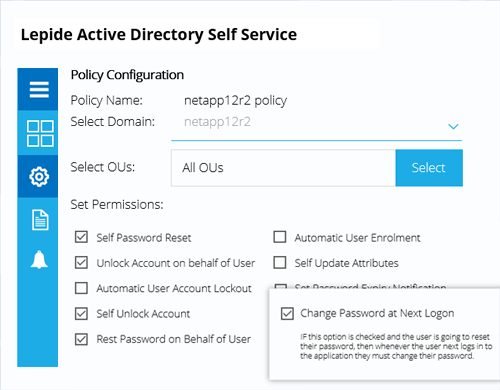
Task: Select the settings gear icon in sidebar
Action: (39, 177)
